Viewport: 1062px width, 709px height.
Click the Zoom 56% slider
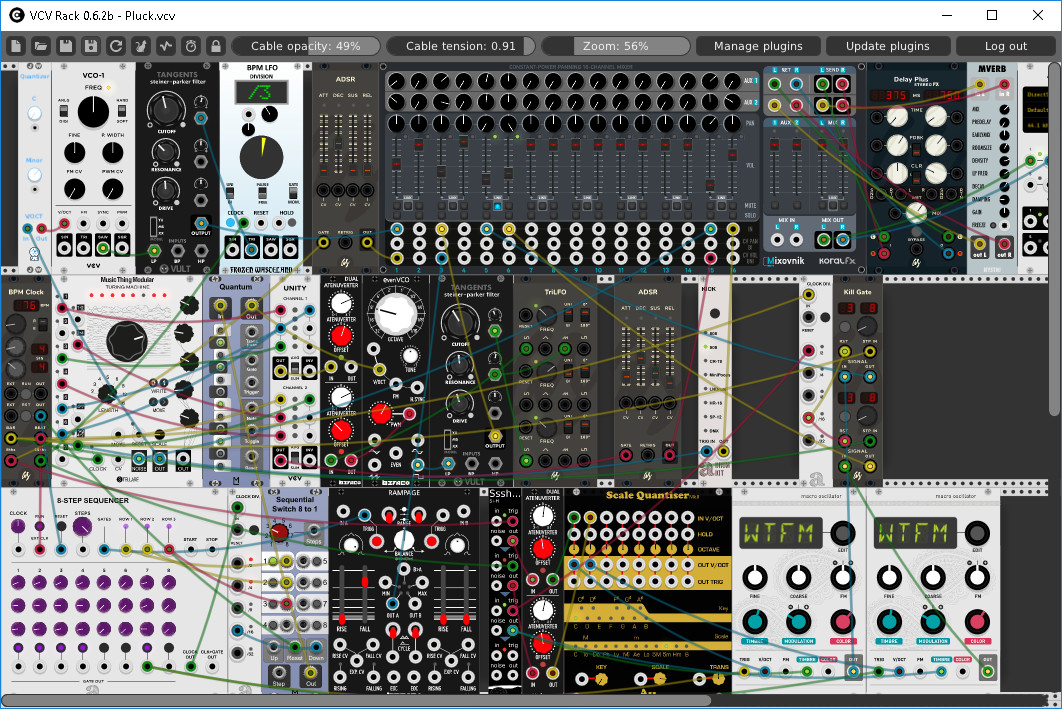616,46
